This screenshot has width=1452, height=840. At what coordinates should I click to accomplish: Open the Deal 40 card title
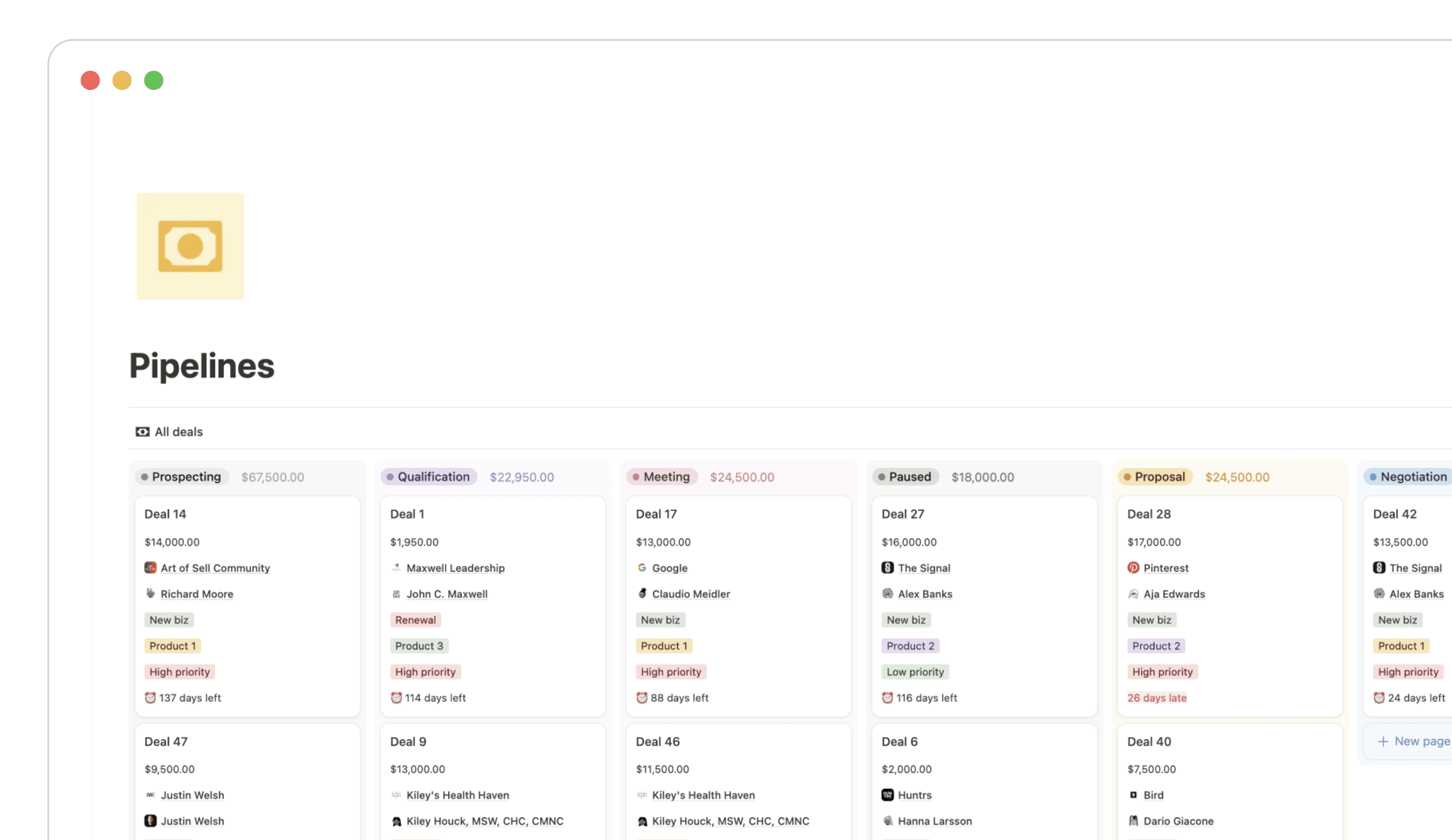click(1149, 741)
